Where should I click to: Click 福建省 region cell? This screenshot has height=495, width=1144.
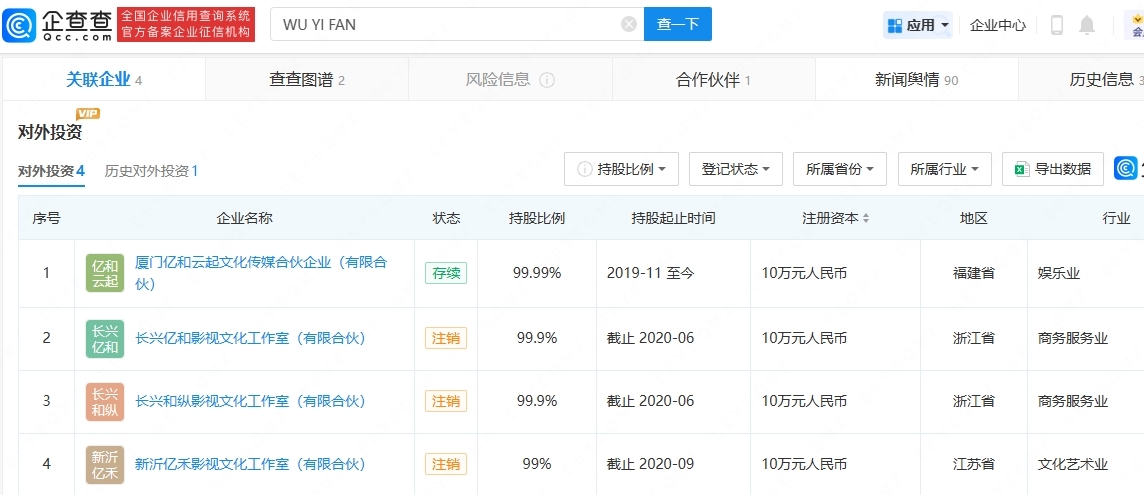point(973,273)
